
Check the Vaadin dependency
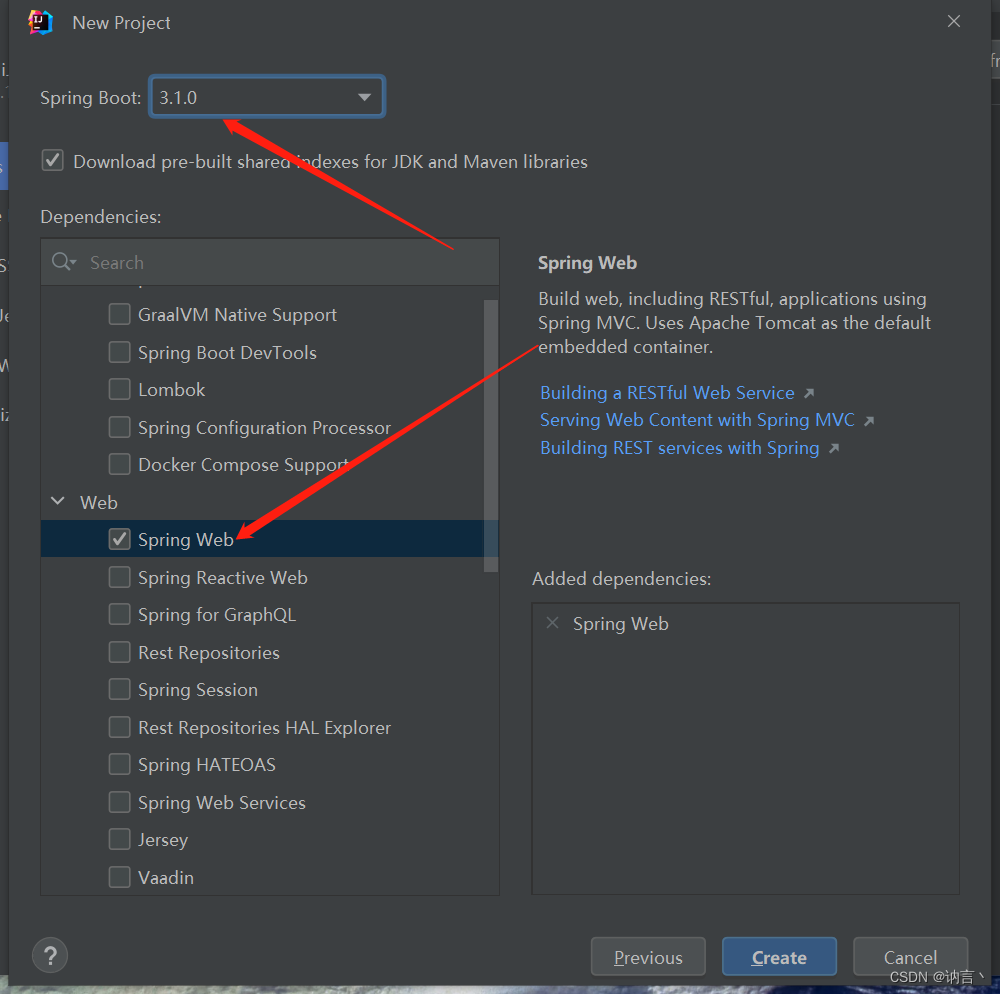[119, 877]
